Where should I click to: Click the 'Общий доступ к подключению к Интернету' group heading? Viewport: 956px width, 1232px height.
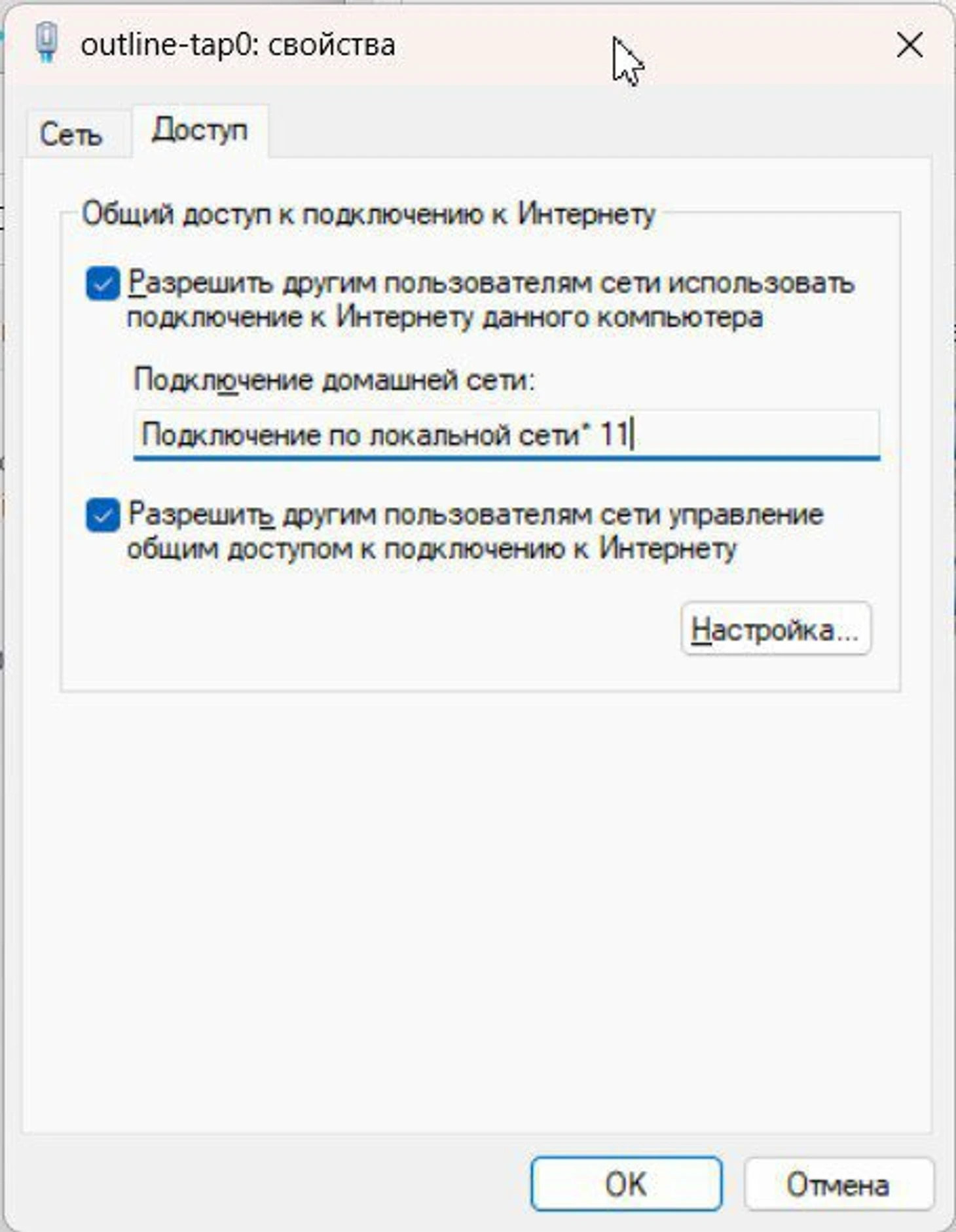(368, 214)
